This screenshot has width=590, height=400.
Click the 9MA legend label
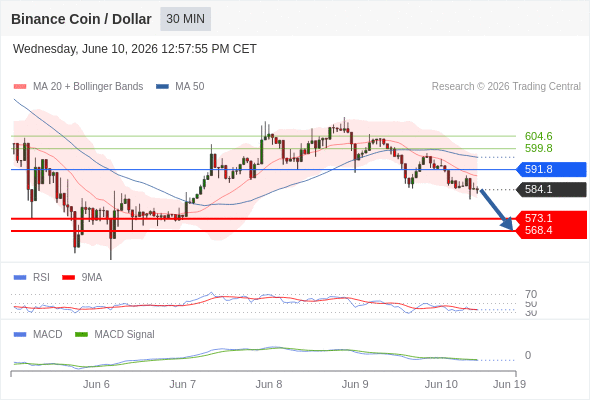[92, 278]
